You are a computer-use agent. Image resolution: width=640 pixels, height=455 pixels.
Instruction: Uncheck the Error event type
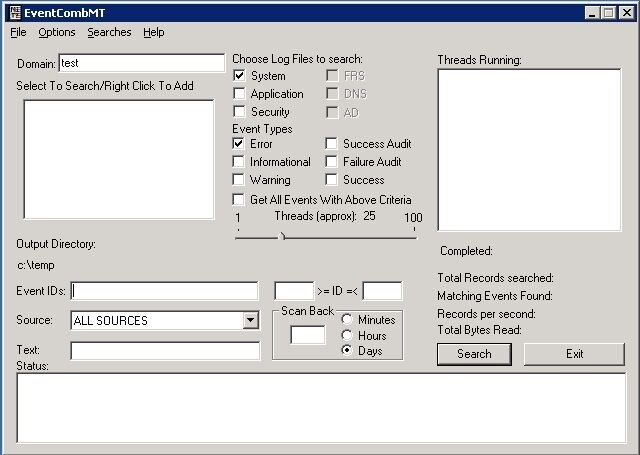click(238, 144)
